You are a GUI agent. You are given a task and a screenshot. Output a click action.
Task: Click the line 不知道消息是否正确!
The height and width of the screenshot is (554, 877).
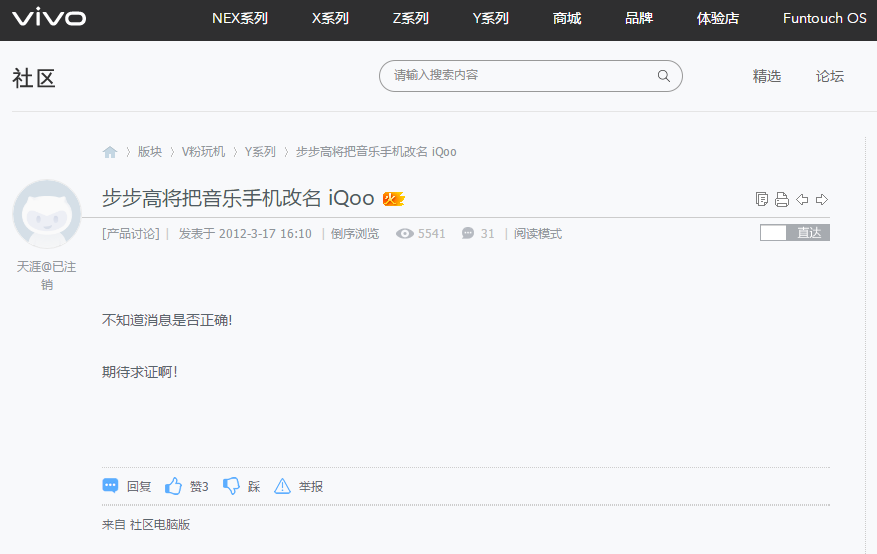(x=167, y=320)
